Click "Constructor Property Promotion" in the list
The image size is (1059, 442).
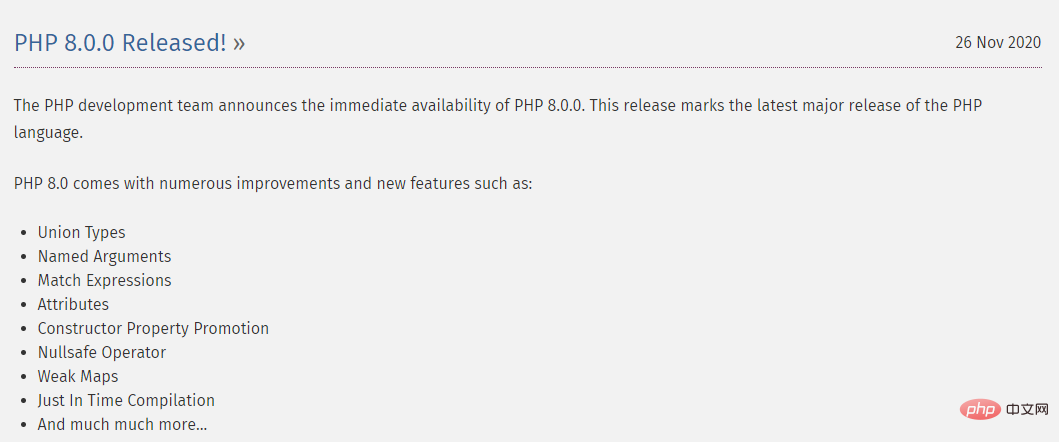point(153,328)
